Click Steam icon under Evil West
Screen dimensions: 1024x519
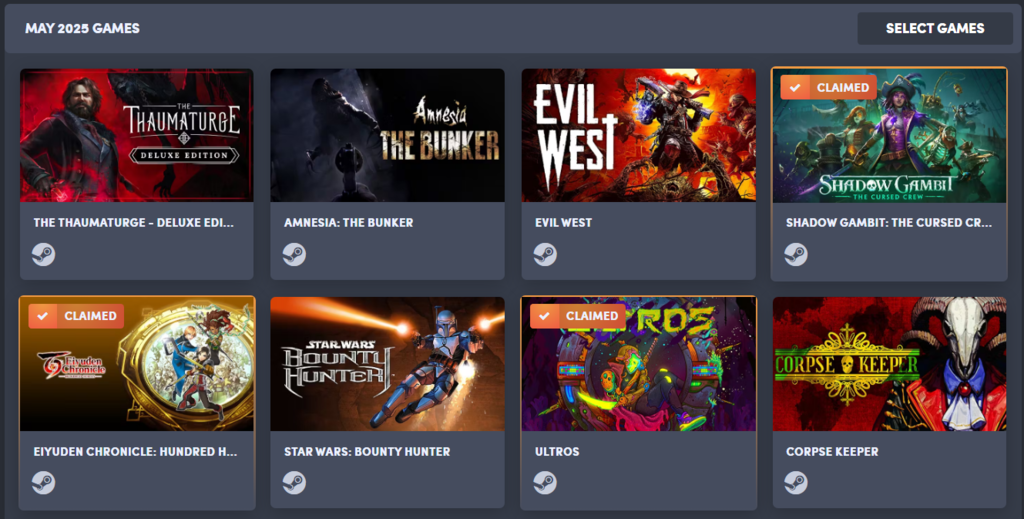[545, 254]
